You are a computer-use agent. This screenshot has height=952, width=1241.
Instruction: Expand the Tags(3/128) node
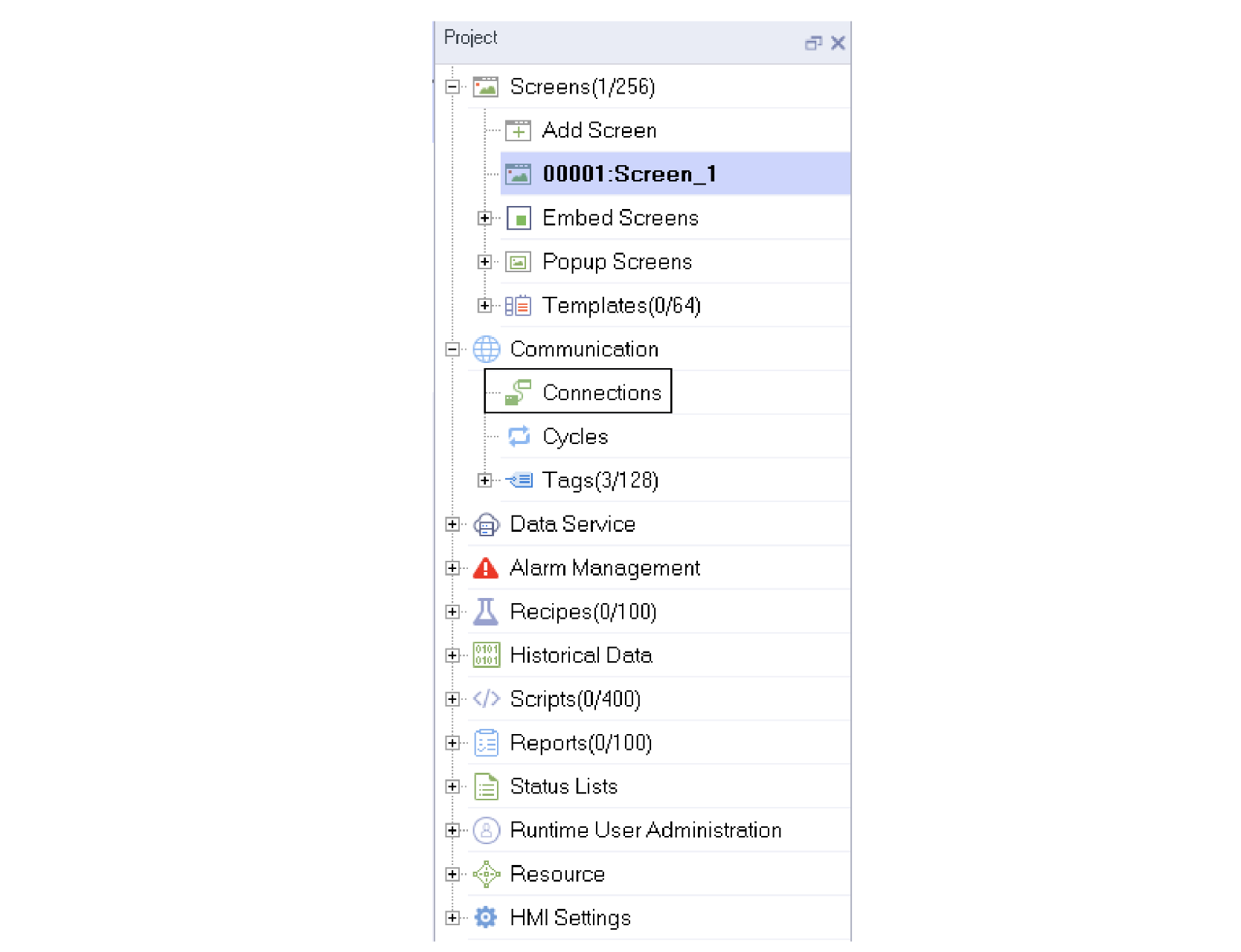point(485,480)
